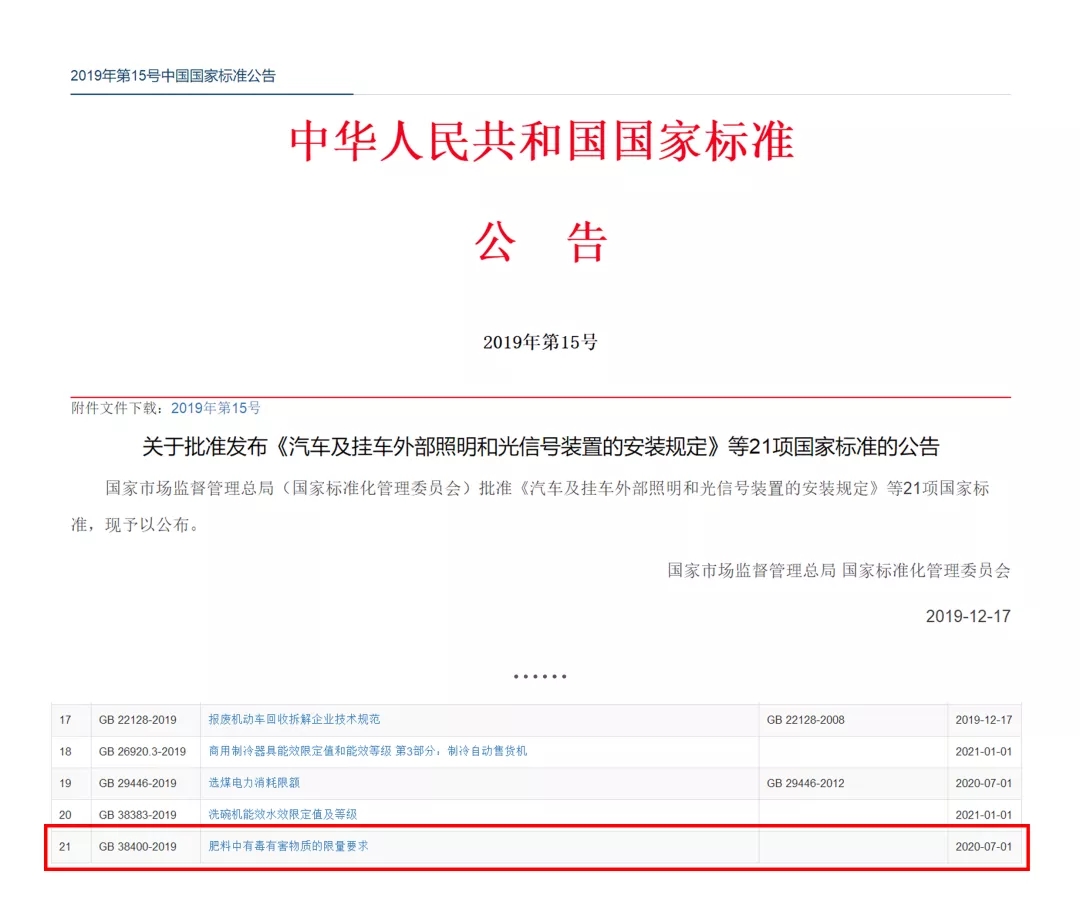This screenshot has height=898, width=1080.
Task: Click the implementation date in row 21
Action: pos(983,847)
